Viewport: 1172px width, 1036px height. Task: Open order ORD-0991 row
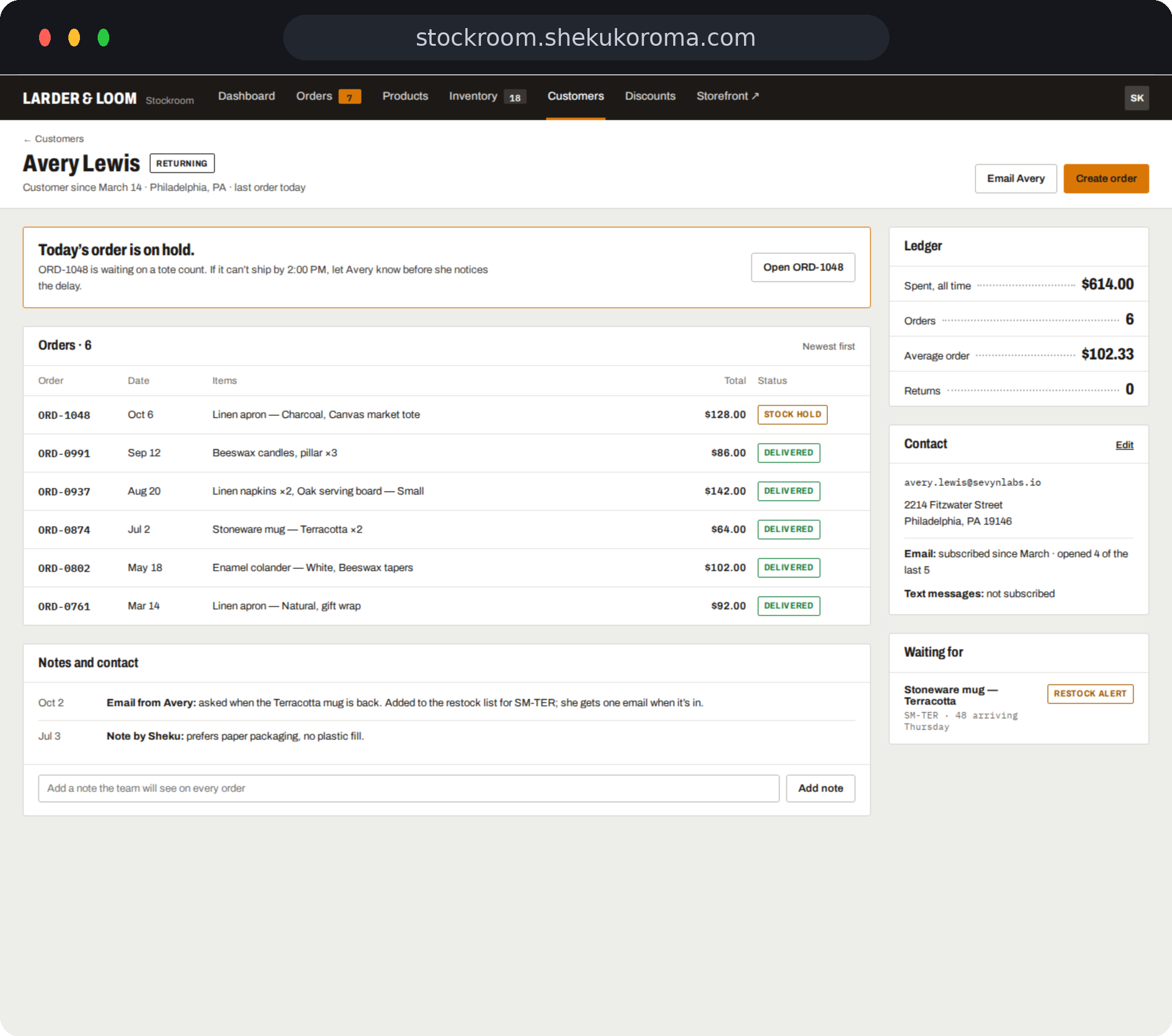446,453
